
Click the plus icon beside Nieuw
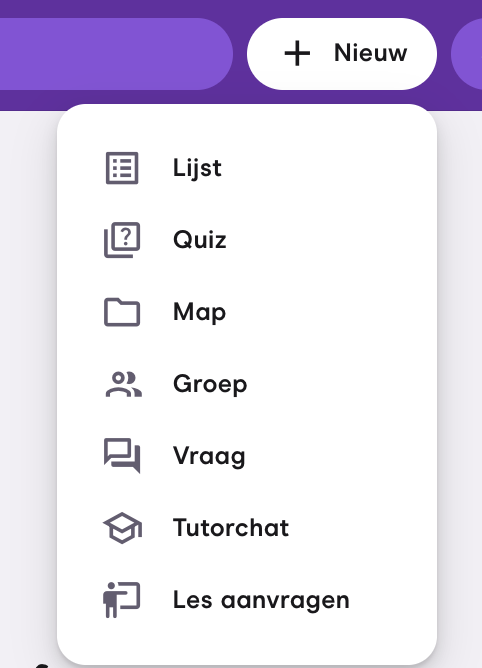tap(297, 54)
